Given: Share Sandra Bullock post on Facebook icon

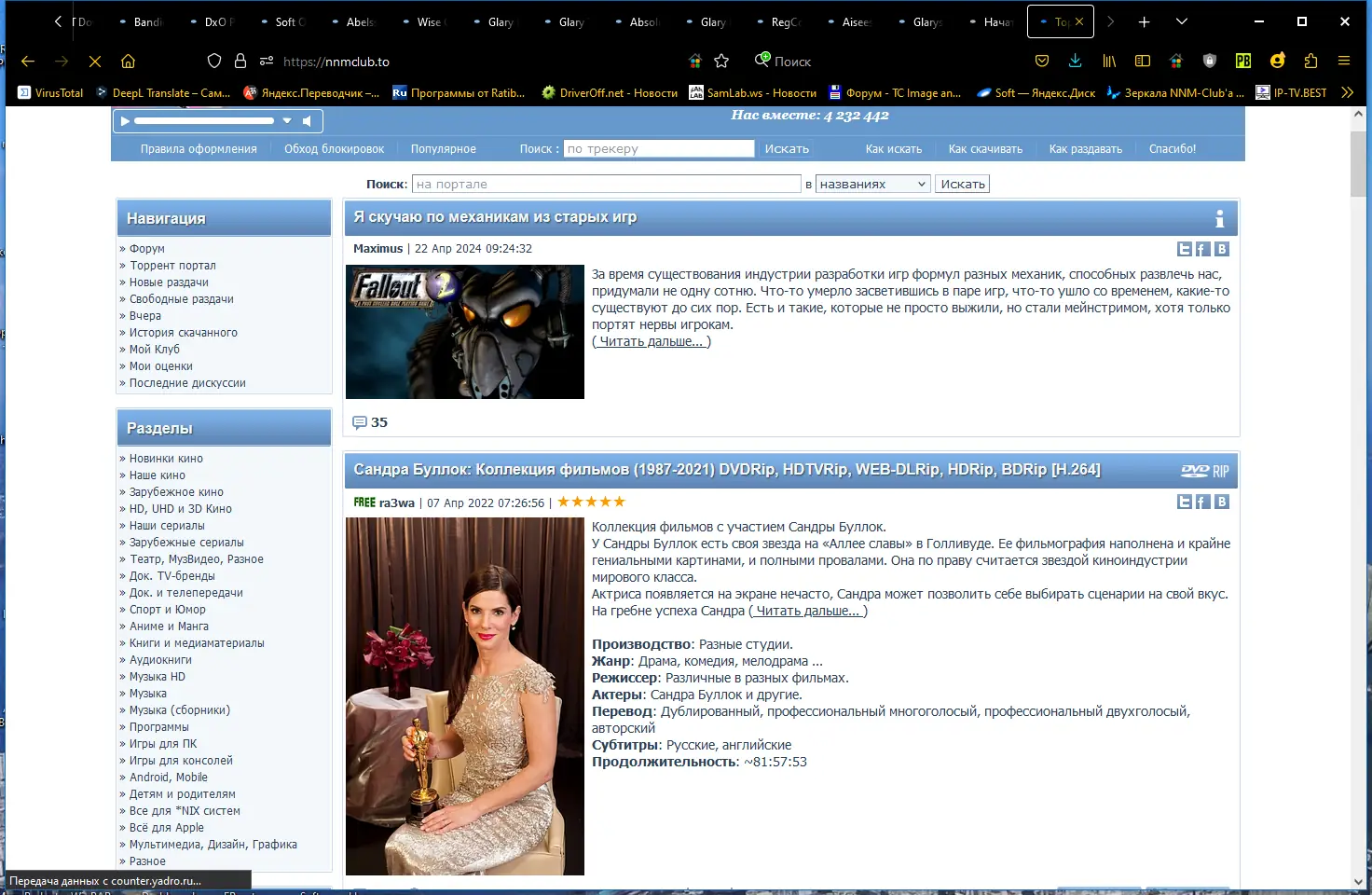Looking at the screenshot, I should [x=1202, y=502].
